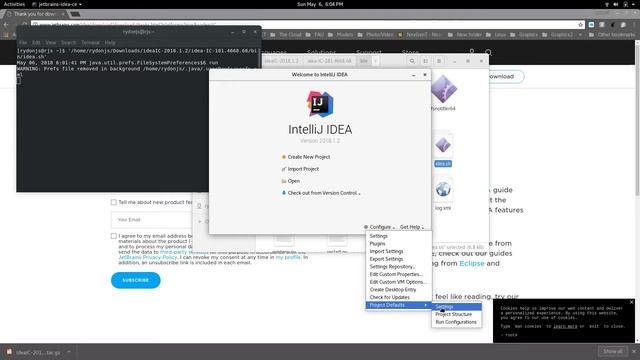Choose Create Desktop Entry
The height and width of the screenshot is (360, 640).
click(393, 290)
